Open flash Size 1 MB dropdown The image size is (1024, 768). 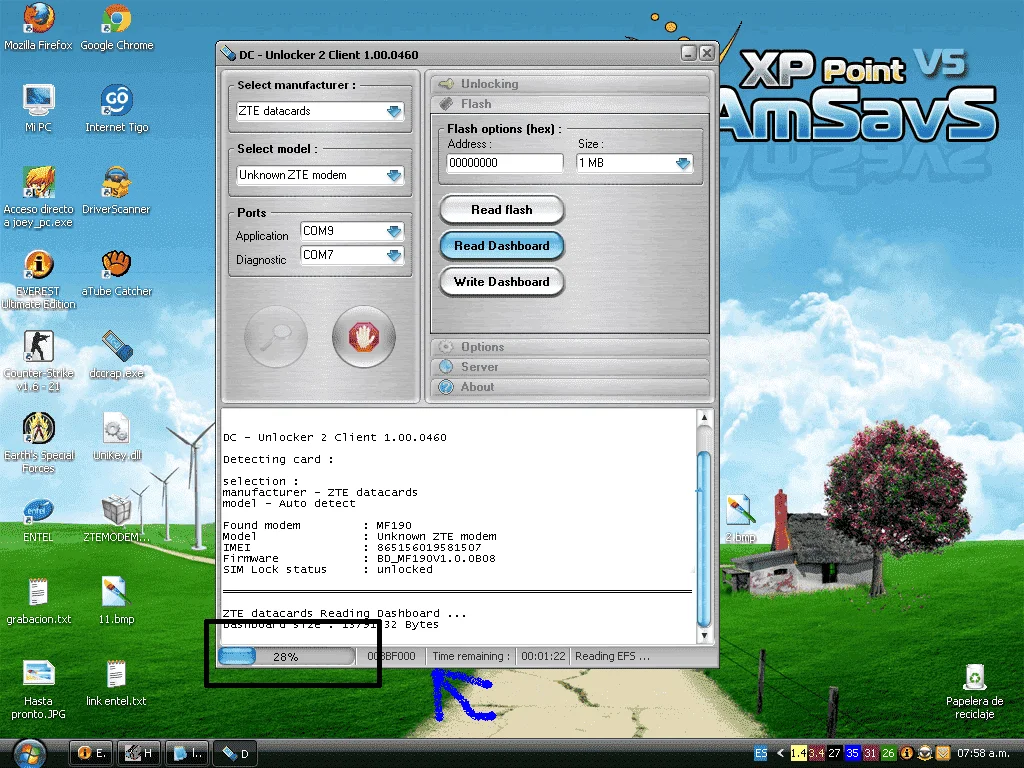tap(634, 163)
